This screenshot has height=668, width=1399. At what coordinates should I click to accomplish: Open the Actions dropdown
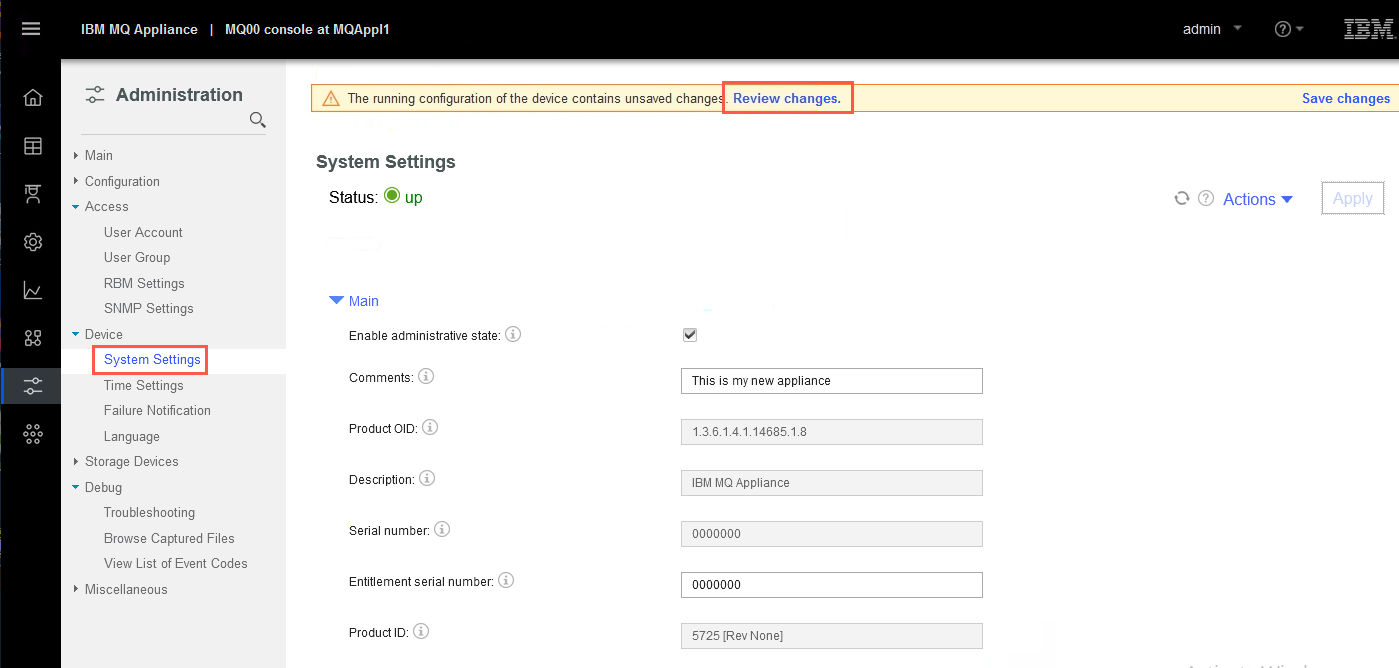coord(1258,199)
